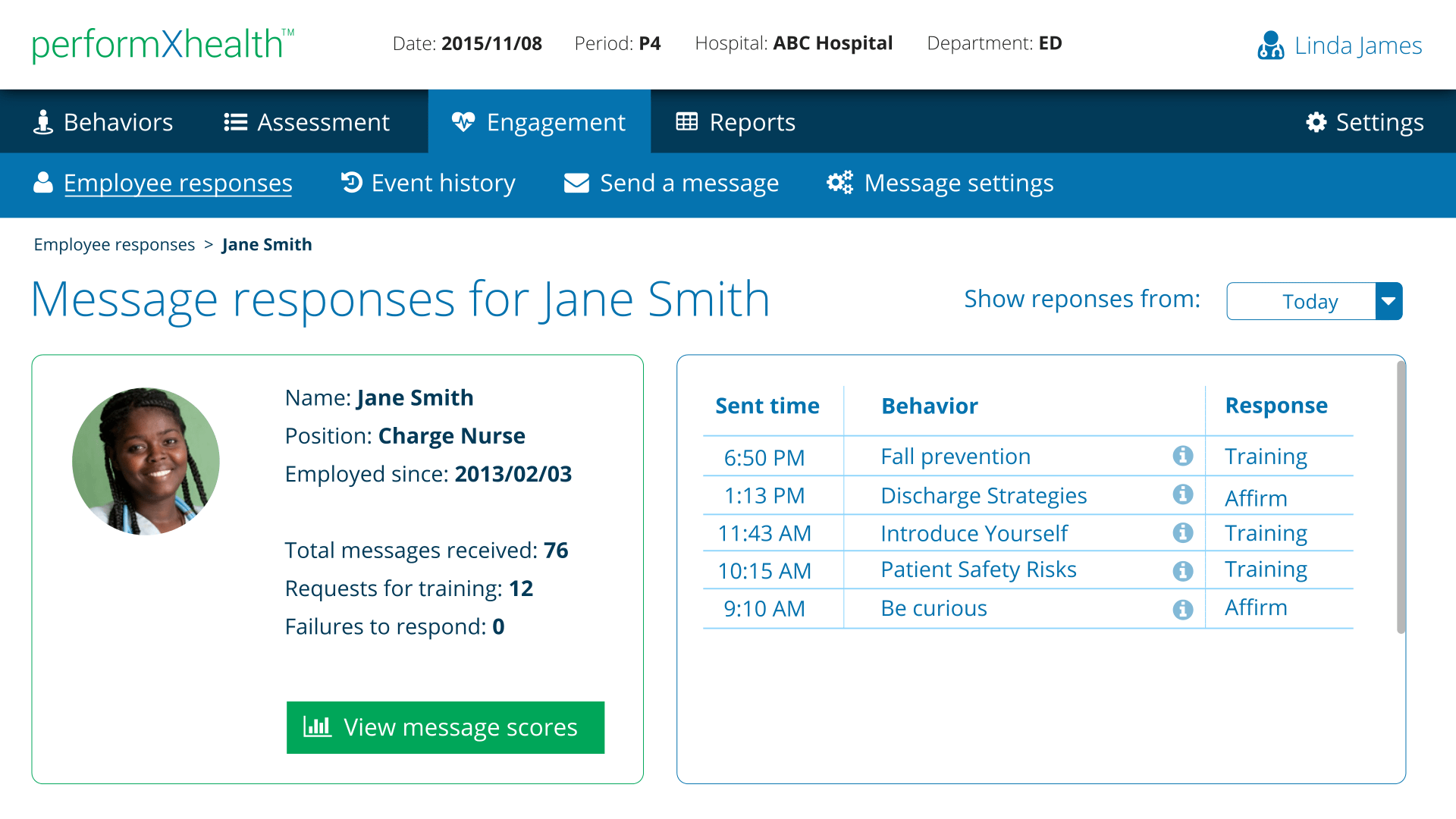
Task: Click the Response column header
Action: coord(1276,406)
